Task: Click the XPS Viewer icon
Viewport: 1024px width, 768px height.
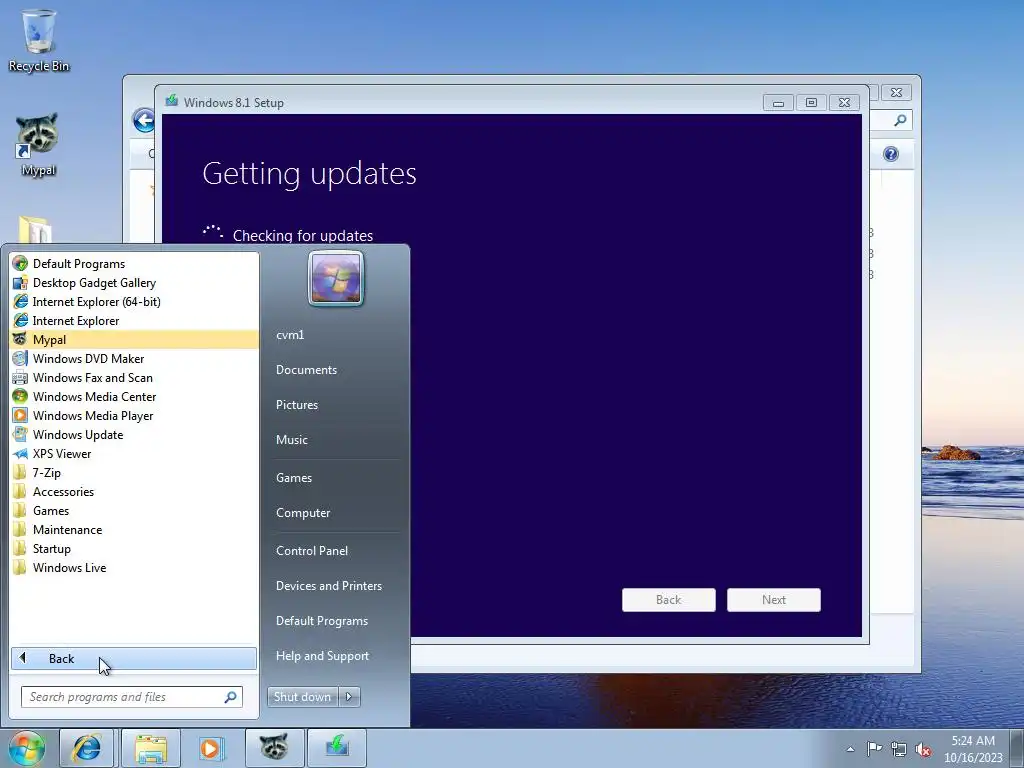Action: 20,453
